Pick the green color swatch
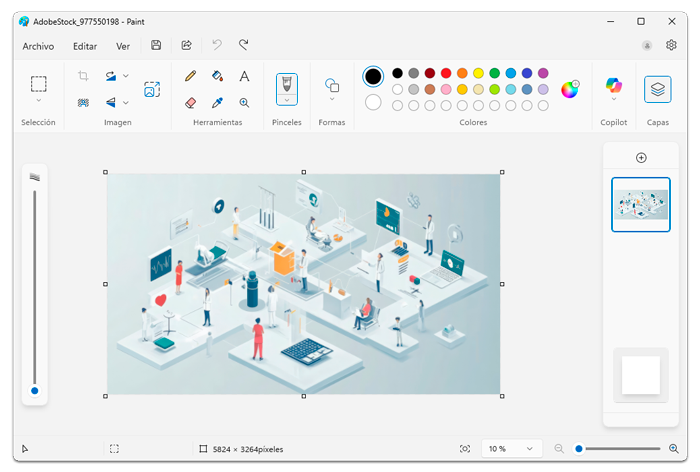This screenshot has height=472, width=700. pos(494,73)
